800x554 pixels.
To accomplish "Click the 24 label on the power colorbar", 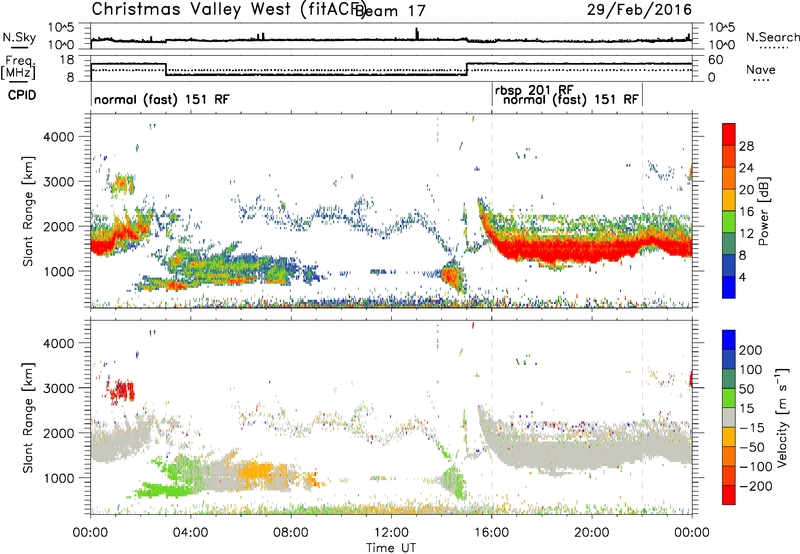I will [746, 168].
